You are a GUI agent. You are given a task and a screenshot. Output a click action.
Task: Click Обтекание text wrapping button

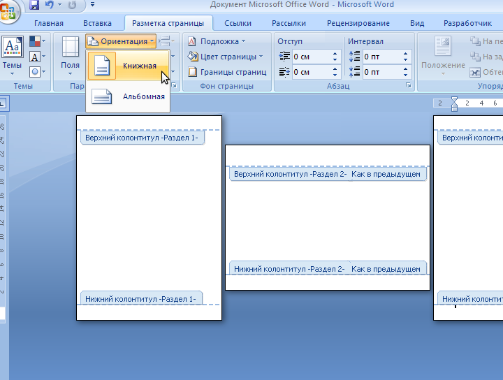point(486,72)
